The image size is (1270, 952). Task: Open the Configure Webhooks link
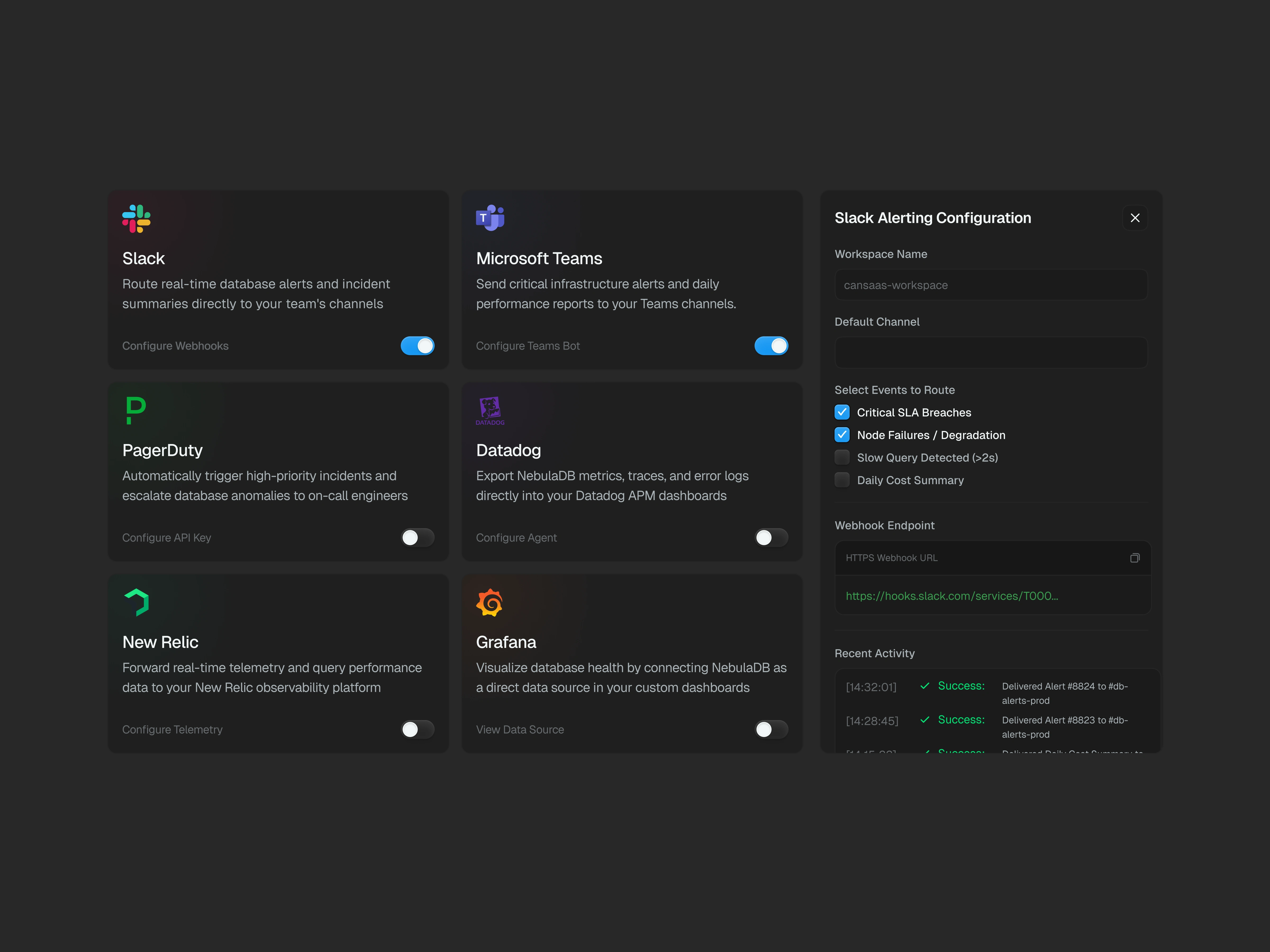175,346
